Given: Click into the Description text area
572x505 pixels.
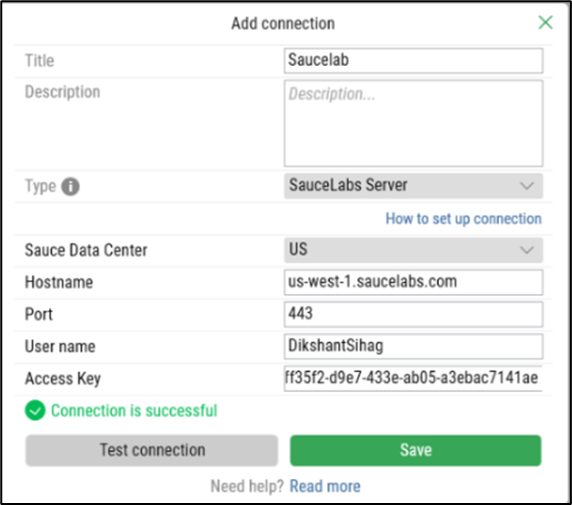Looking at the screenshot, I should 413,123.
